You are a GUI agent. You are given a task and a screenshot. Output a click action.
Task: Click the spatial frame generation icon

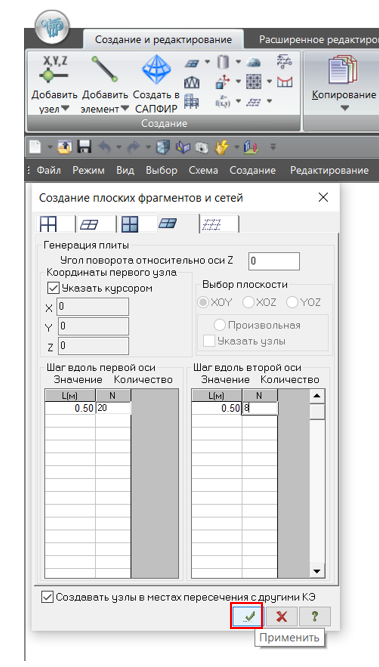tap(192, 101)
